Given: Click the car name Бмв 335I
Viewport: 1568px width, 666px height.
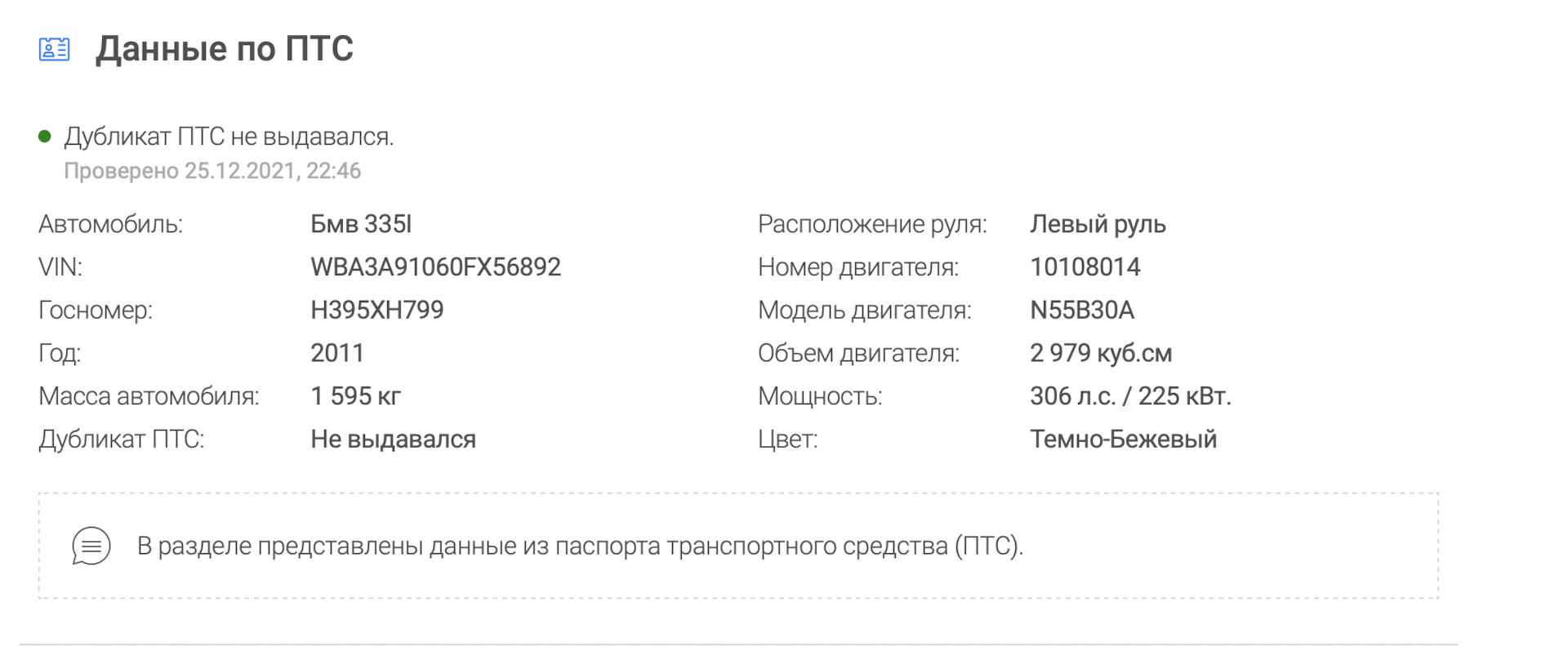Looking at the screenshot, I should point(361,224).
